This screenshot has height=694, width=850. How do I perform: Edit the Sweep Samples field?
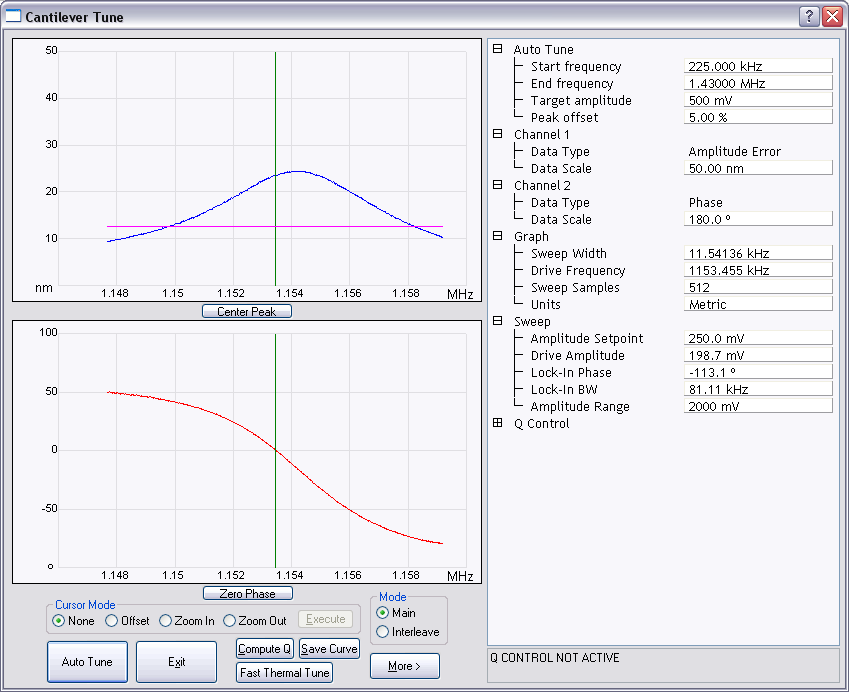pyautogui.click(x=758, y=287)
